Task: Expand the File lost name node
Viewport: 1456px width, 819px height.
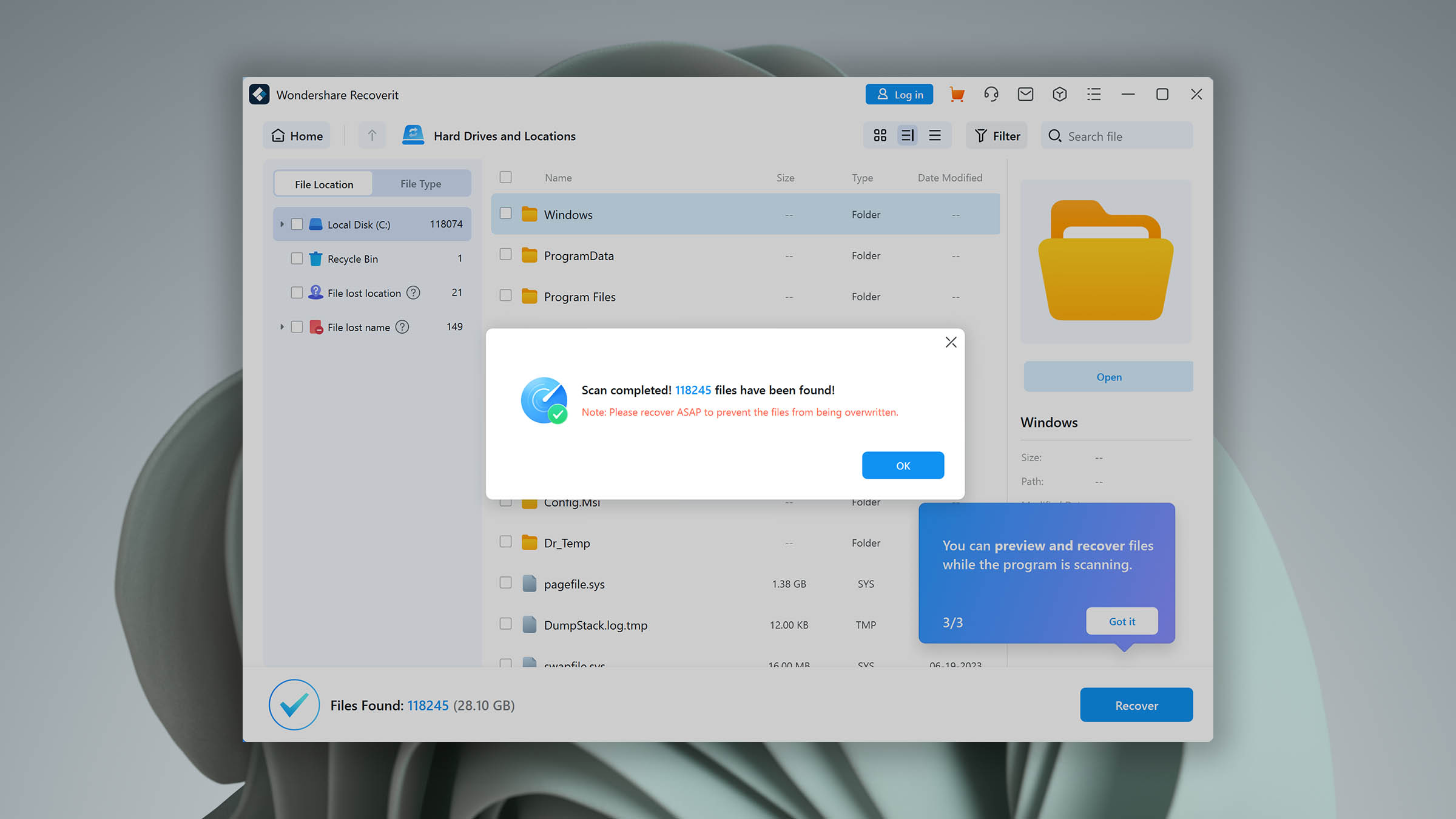Action: (x=282, y=327)
